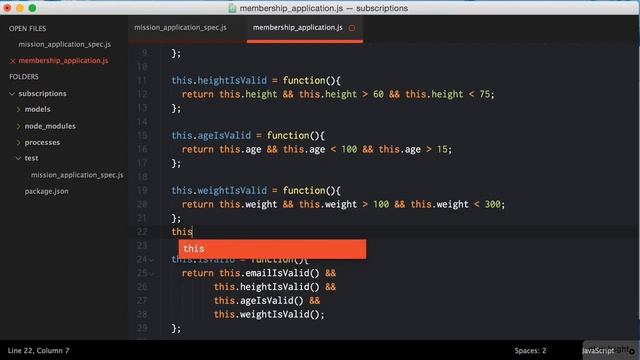Open JavaScript syntax selector in status bar
The height and width of the screenshot is (360, 640).
click(598, 351)
